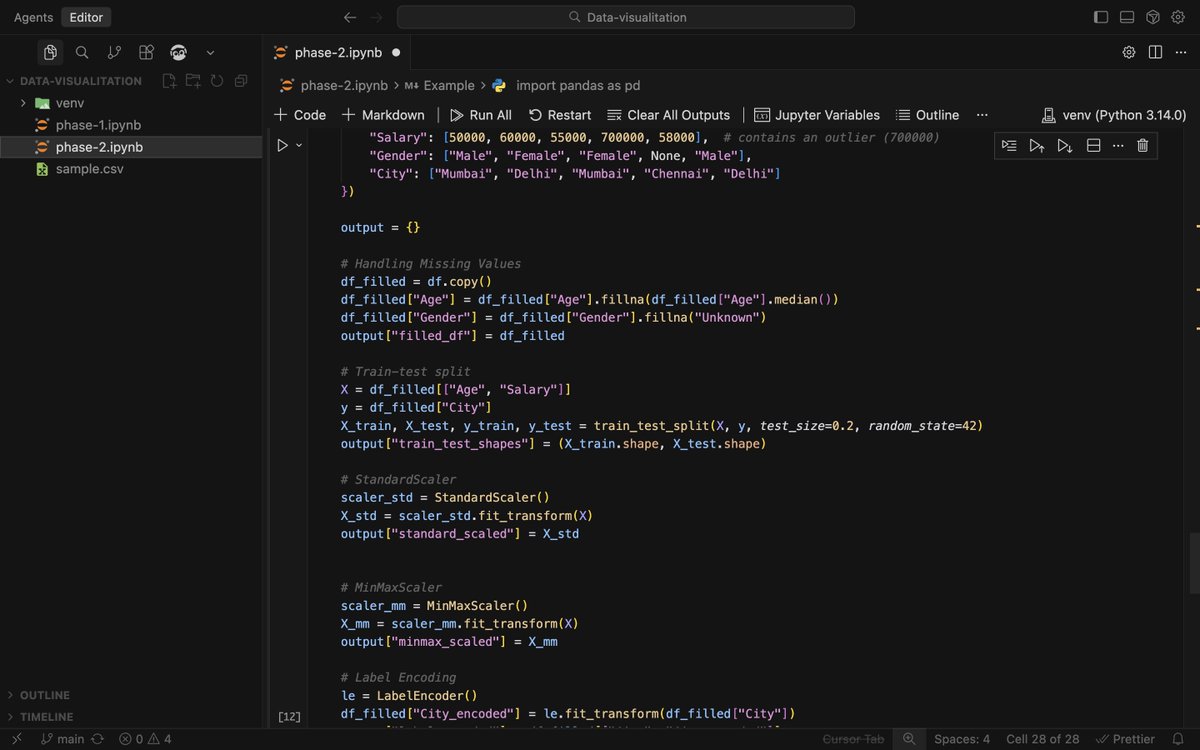Split the editor to the right
This screenshot has height=750, width=1200.
pyautogui.click(x=1155, y=52)
